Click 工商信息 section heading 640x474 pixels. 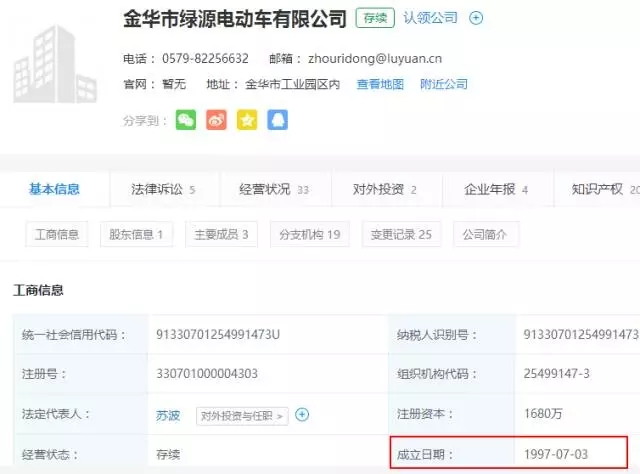38,290
